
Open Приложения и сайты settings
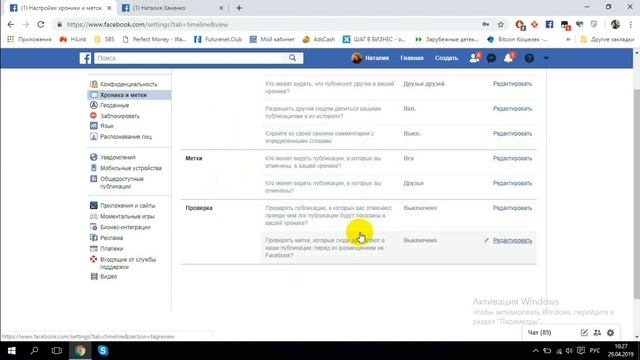pos(127,205)
